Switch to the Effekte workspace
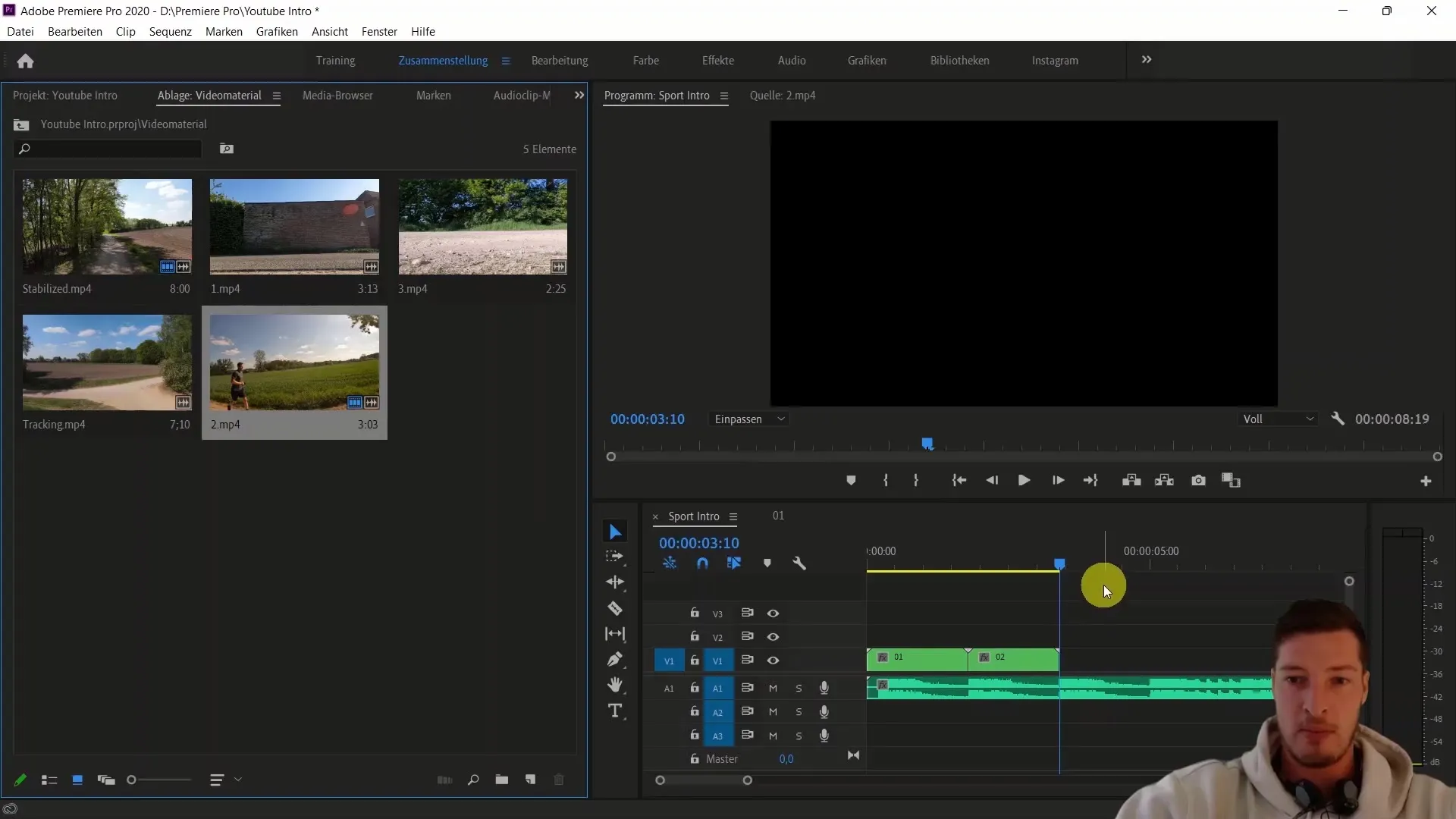Screen dimensions: 1456x819 [x=717, y=61]
